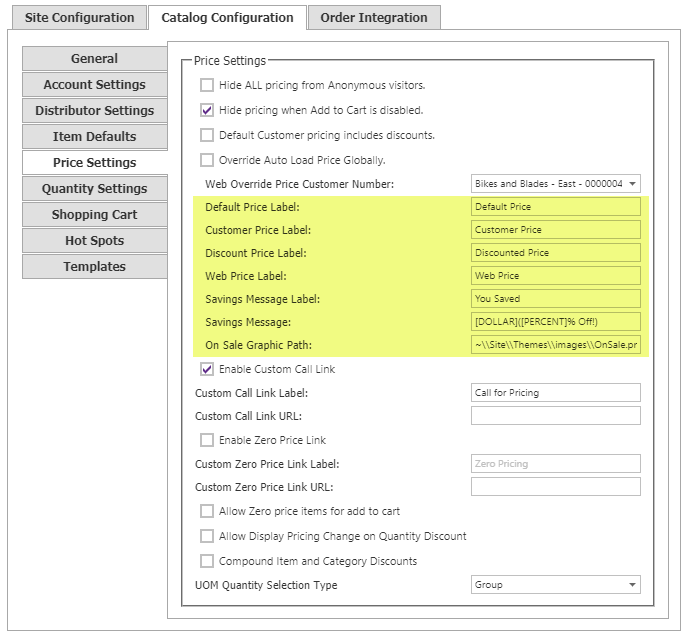Expand UOM Quantity Selection Type dropdown
Image resolution: width=692 pixels, height=635 pixels.
coord(556,585)
